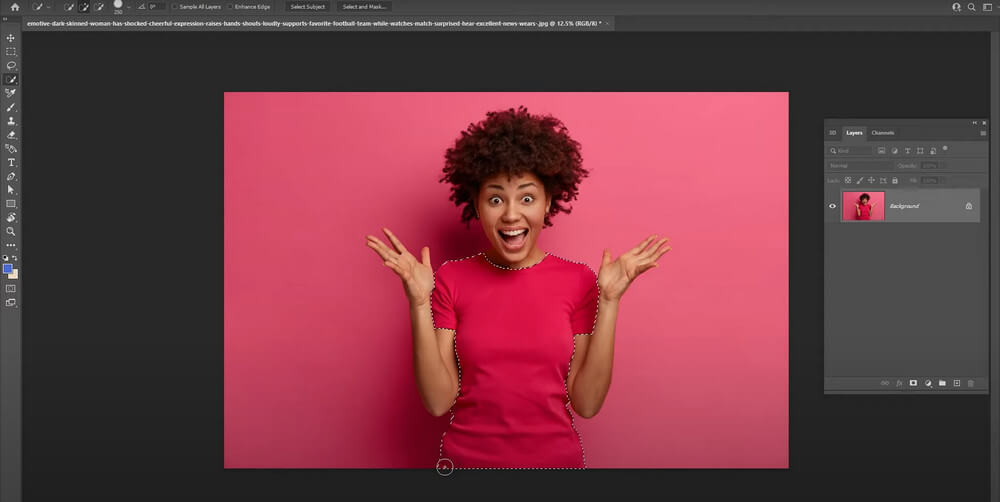The image size is (1000, 502).
Task: Select the Eraser tool
Action: tap(11, 135)
